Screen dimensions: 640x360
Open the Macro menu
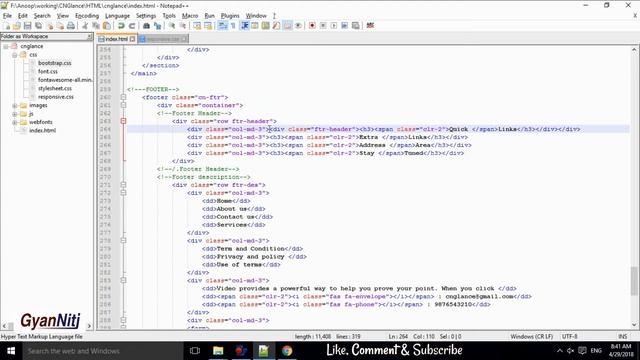[x=190, y=16]
